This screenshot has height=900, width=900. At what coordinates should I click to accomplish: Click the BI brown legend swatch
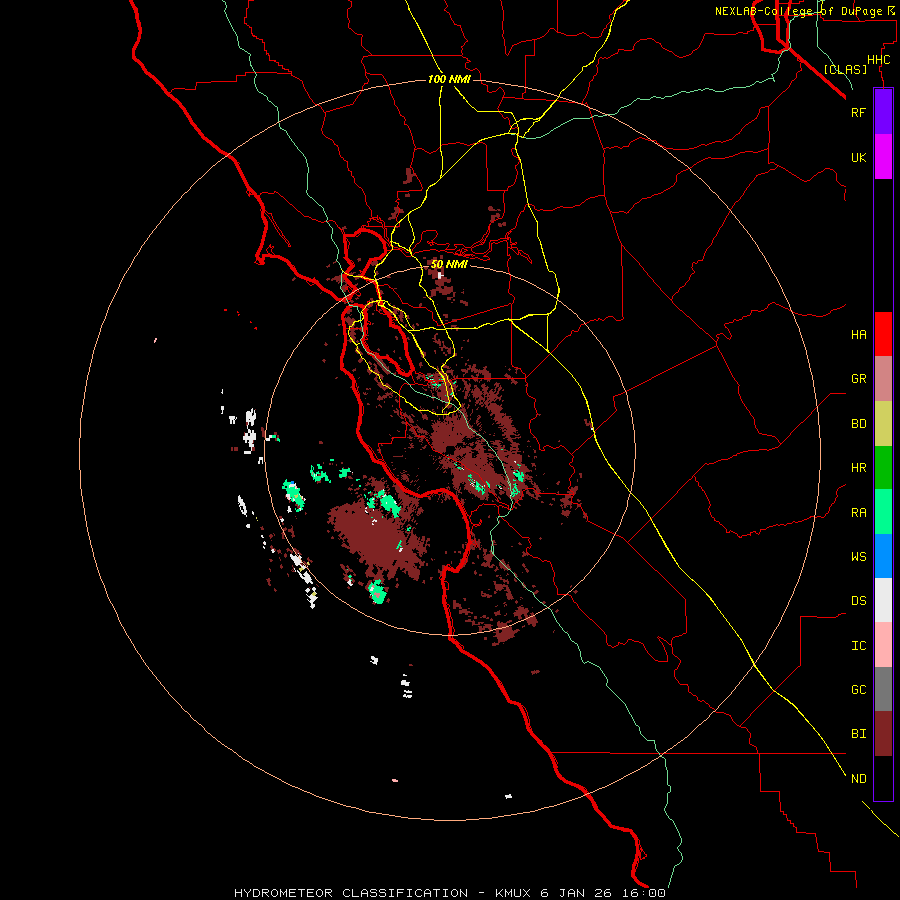(883, 734)
